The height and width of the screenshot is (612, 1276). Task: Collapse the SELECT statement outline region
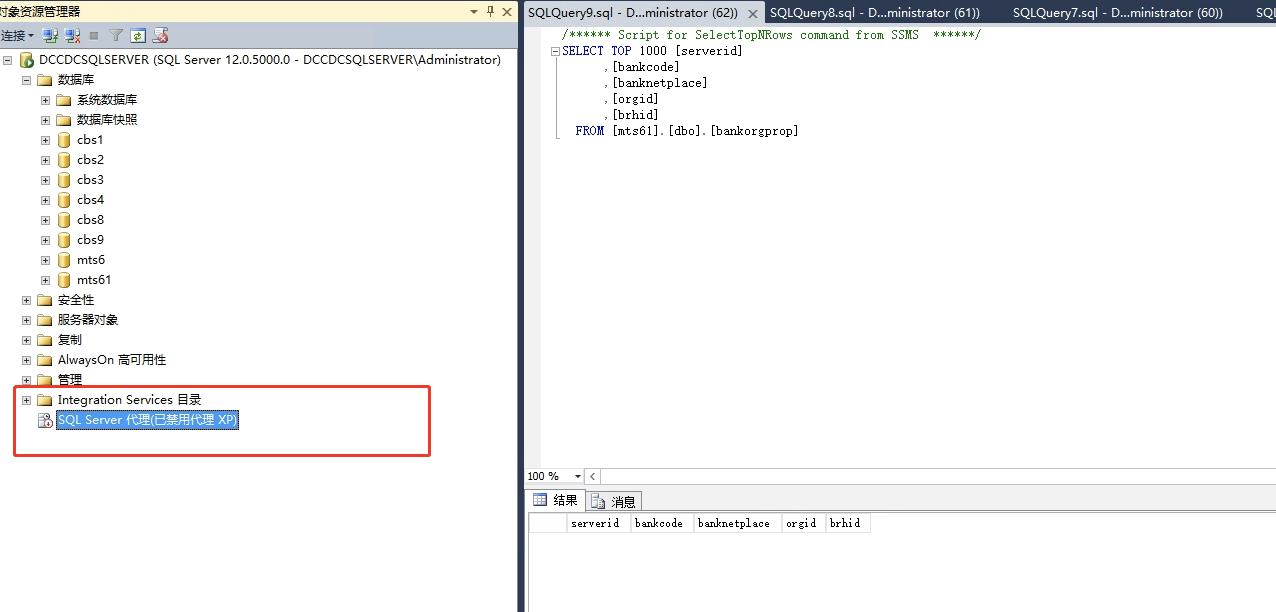pos(555,50)
